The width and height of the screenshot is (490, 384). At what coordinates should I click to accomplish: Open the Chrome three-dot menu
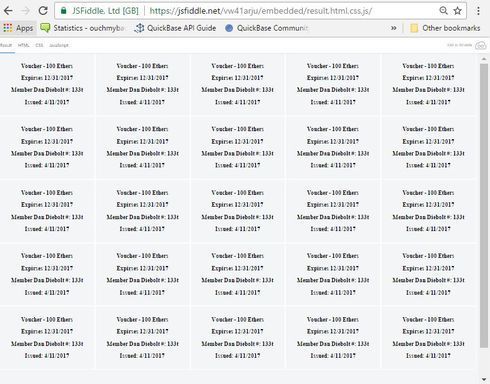pyautogui.click(x=478, y=11)
